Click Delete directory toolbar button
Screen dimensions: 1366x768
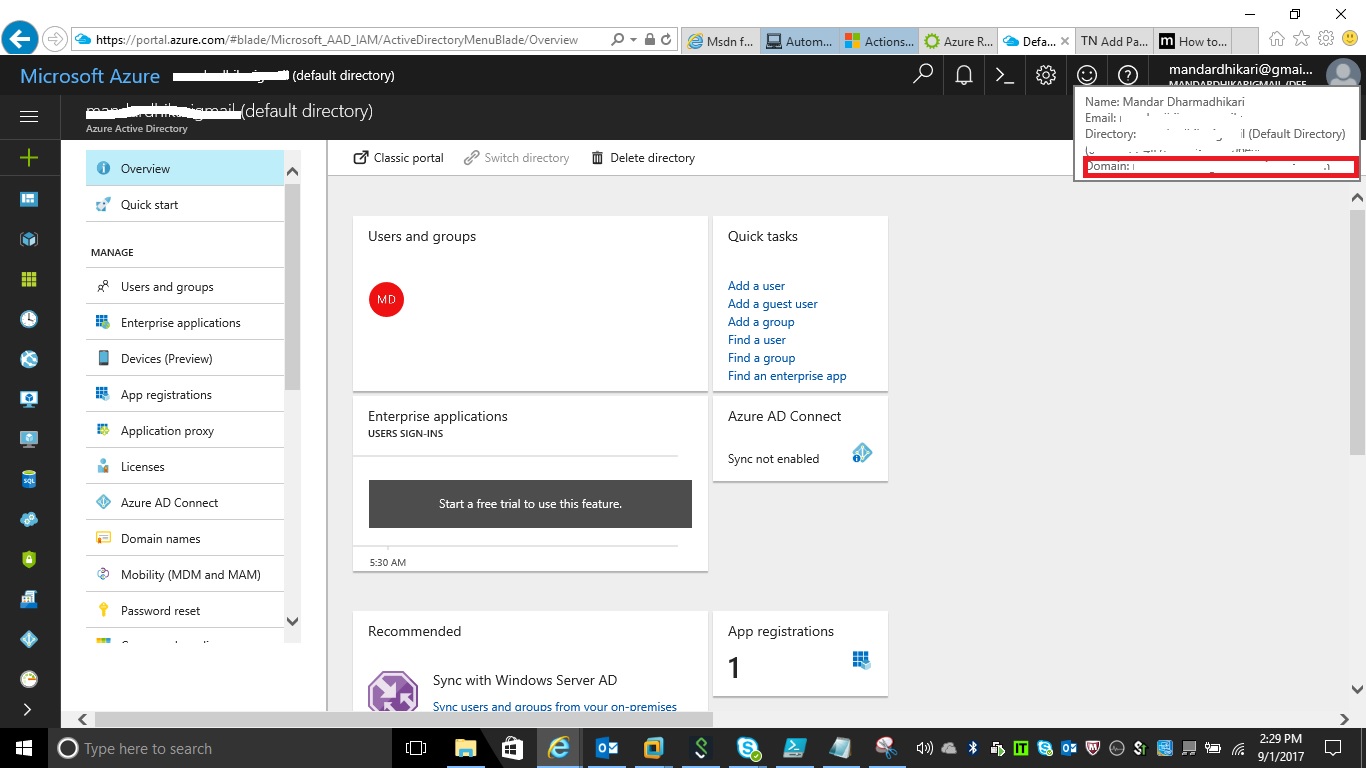click(x=643, y=158)
